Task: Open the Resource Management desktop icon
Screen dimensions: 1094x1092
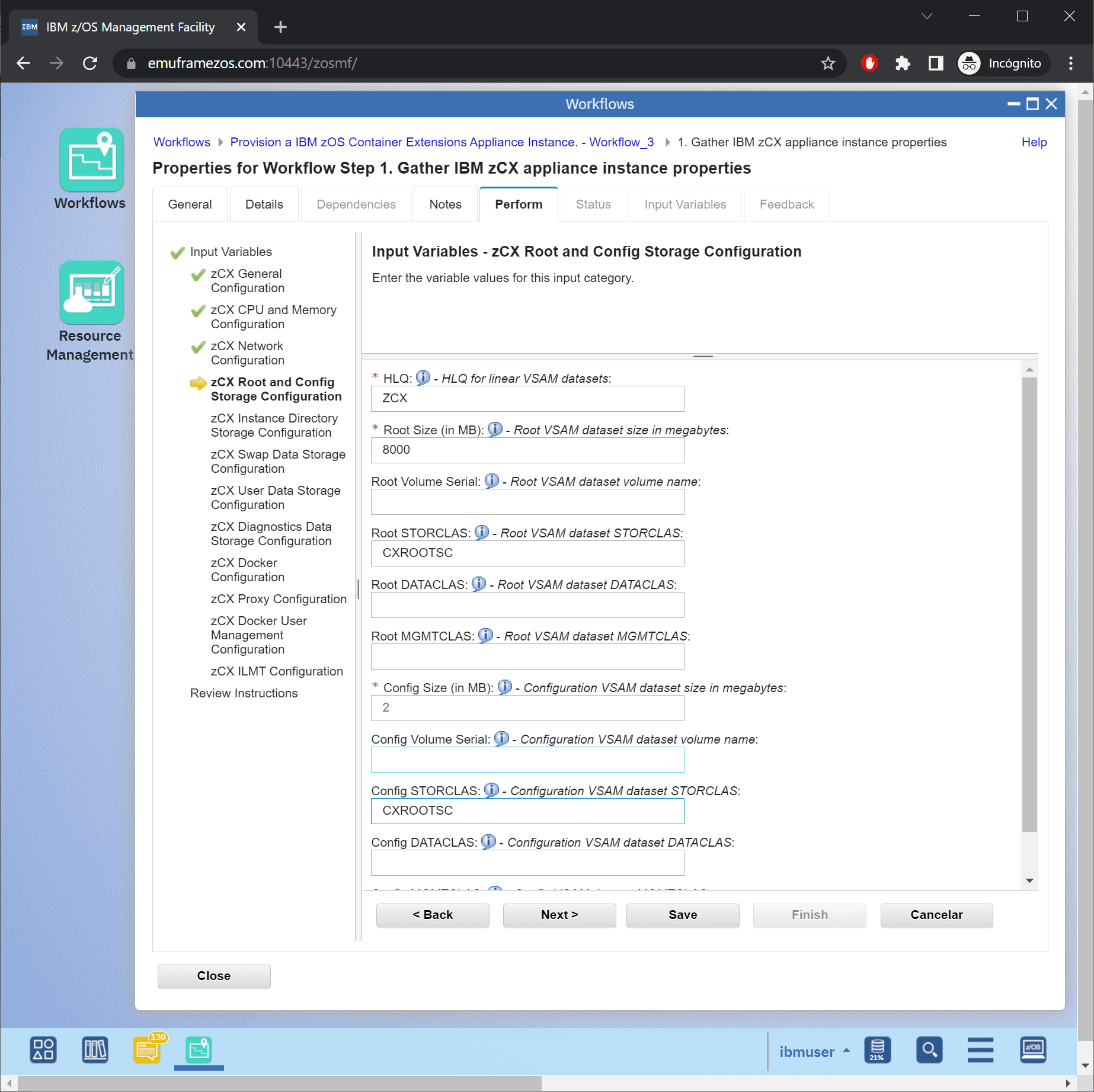Action: 91,293
